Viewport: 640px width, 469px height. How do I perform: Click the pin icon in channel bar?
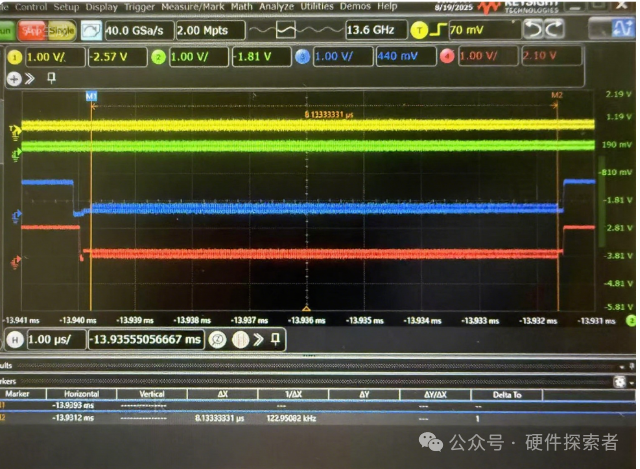point(51,78)
